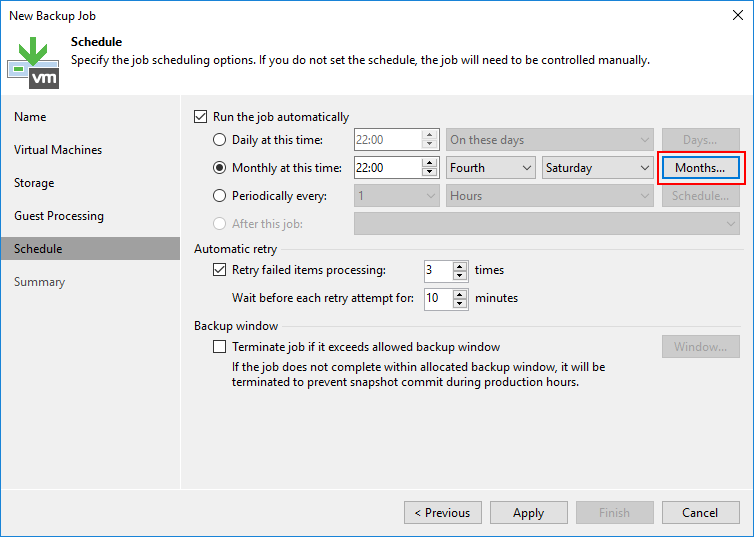
Task: Select the Periodically every radio button
Action: [x=220, y=196]
